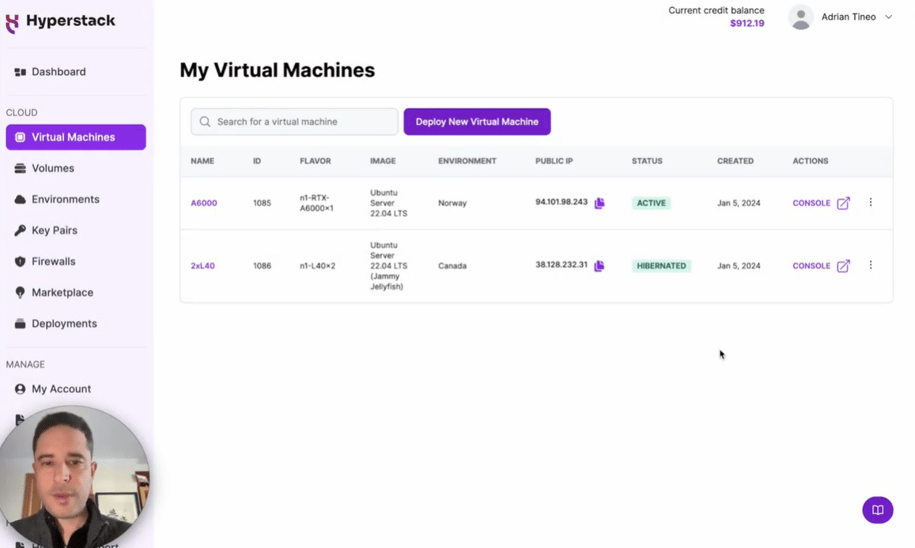Open the A6000 virtual machine link
The width and height of the screenshot is (915, 548).
point(203,203)
